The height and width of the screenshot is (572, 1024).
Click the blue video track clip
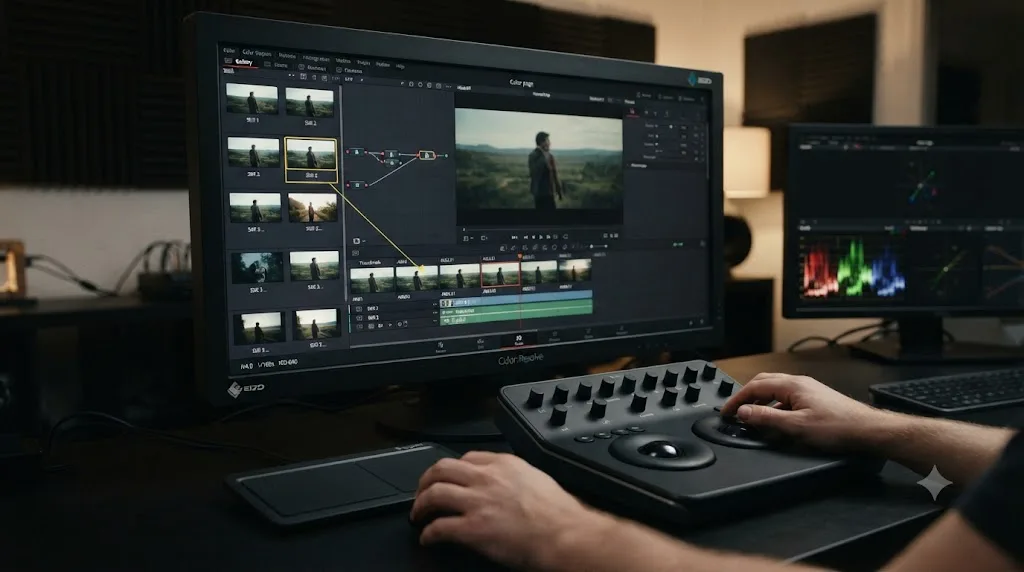[x=516, y=298]
